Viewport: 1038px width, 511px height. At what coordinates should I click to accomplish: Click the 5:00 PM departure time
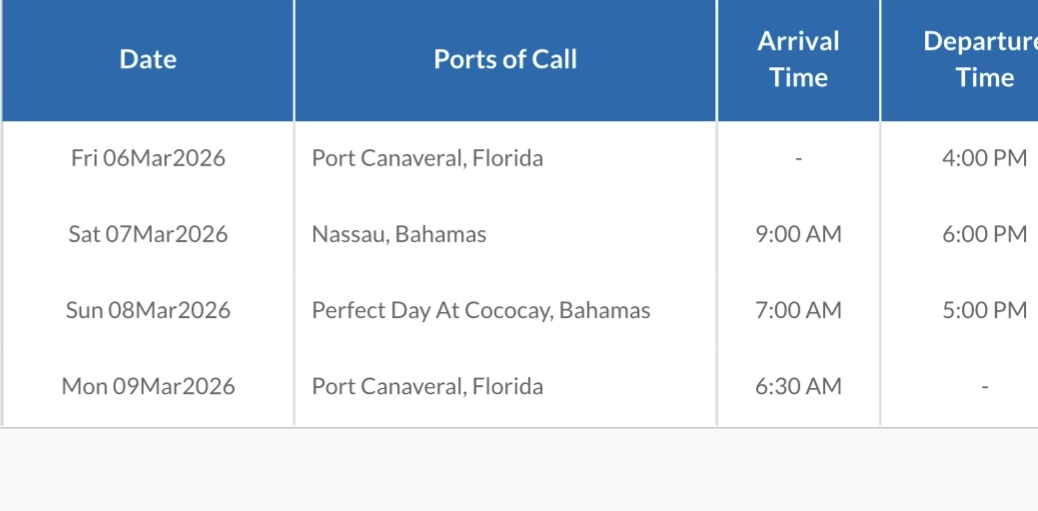pos(985,310)
